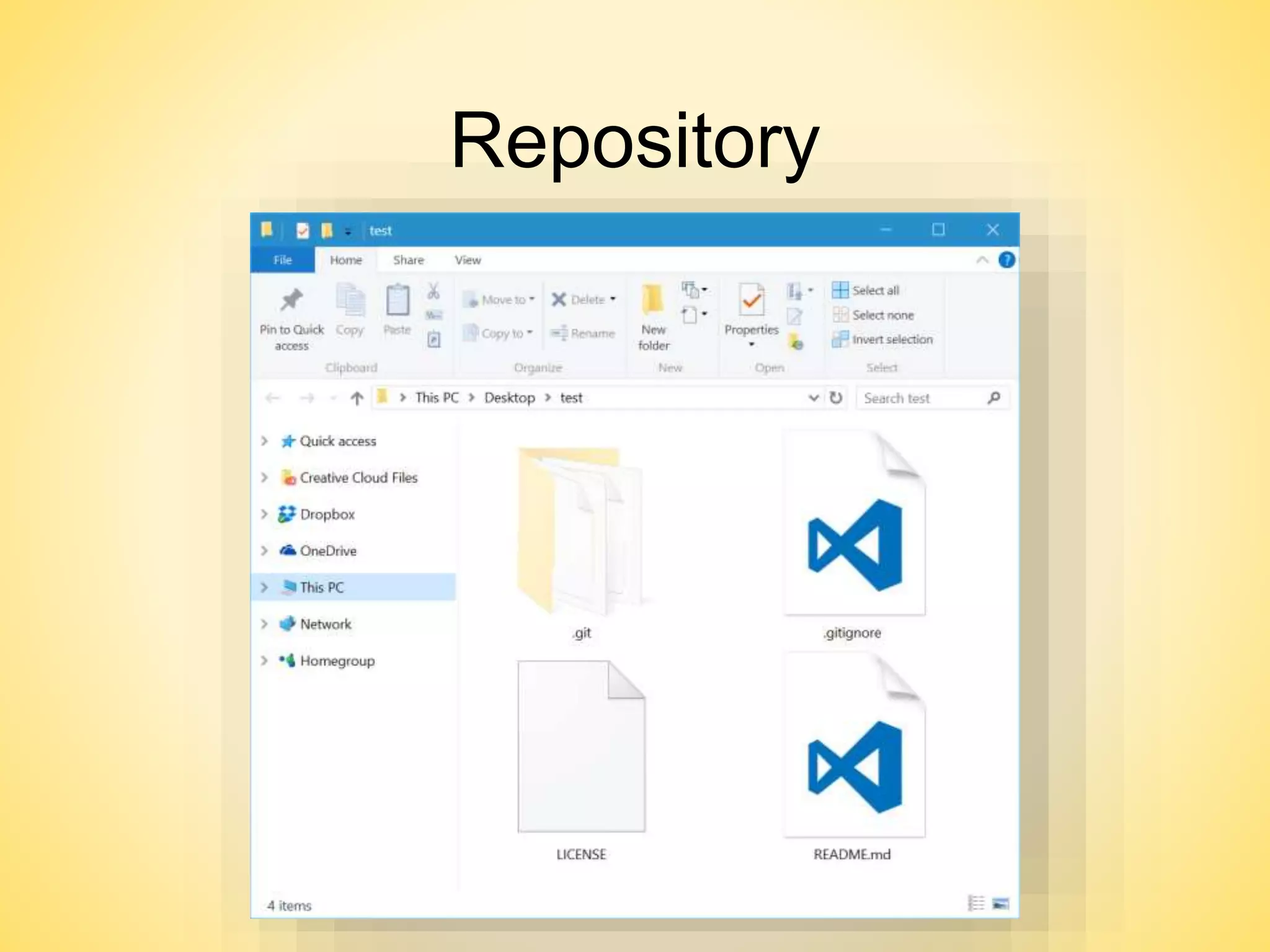1270x952 pixels.
Task: Select Dropbox in navigation pane
Action: 327,514
